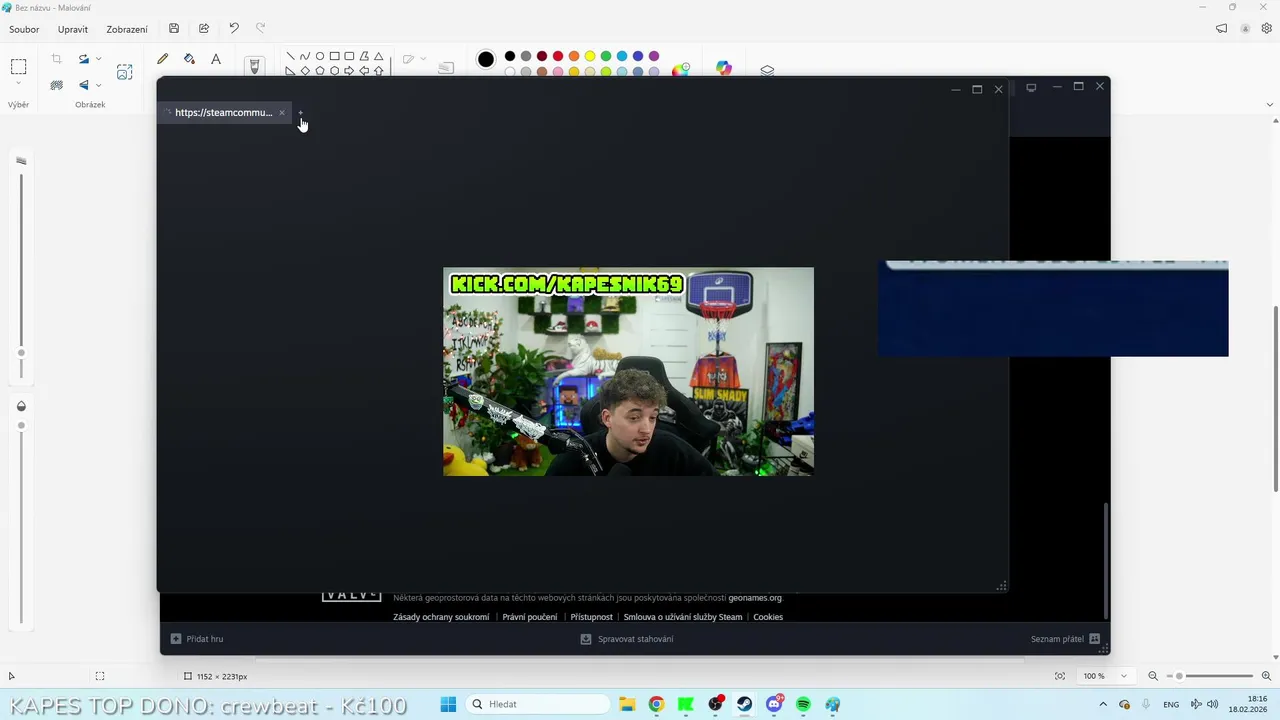
Task: Open the Právní poučení link
Action: (x=530, y=617)
